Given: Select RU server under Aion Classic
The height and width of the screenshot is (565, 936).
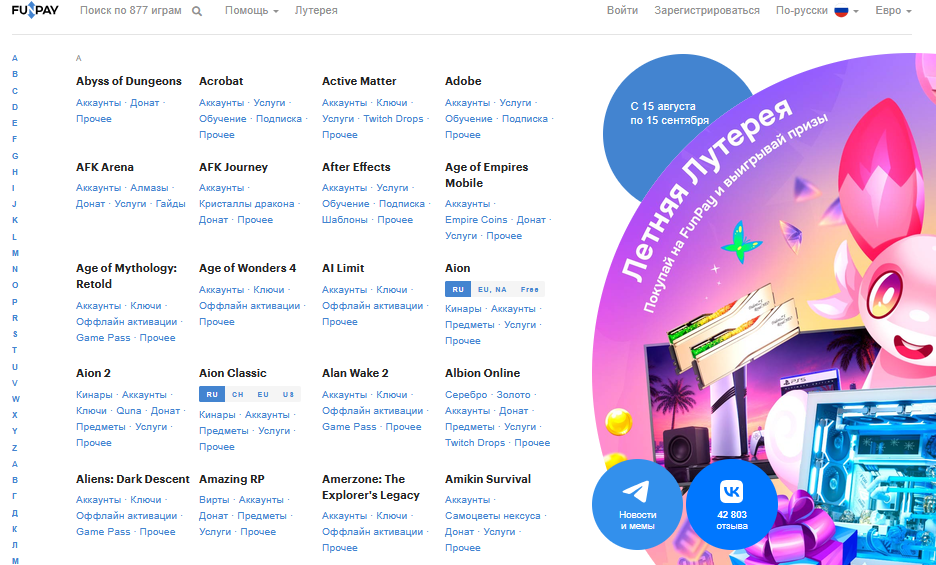Looking at the screenshot, I should point(212,395).
